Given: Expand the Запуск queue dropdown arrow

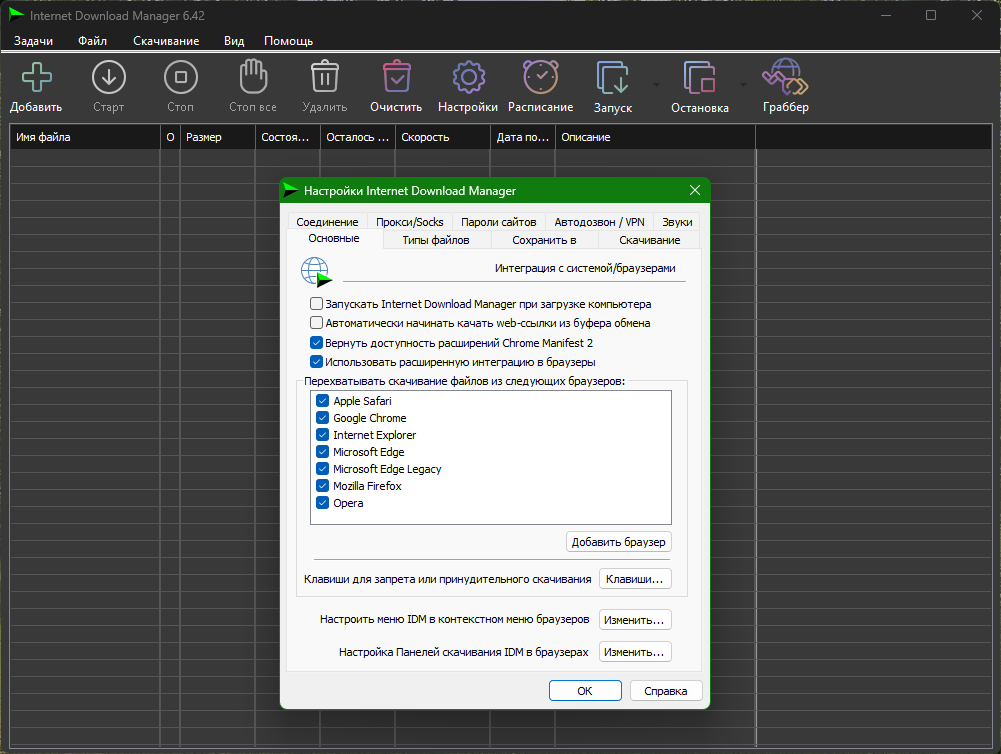Looking at the screenshot, I should click(656, 85).
